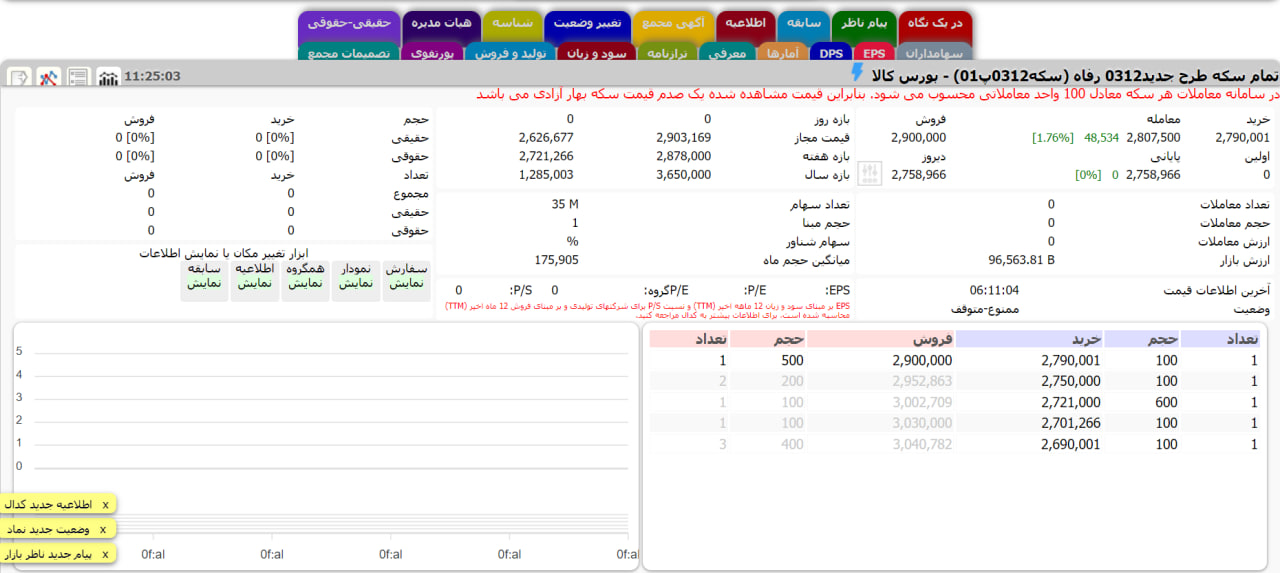This screenshot has height=573, width=1280.
Task: Click the document export icon in toolbar
Action: (20, 77)
